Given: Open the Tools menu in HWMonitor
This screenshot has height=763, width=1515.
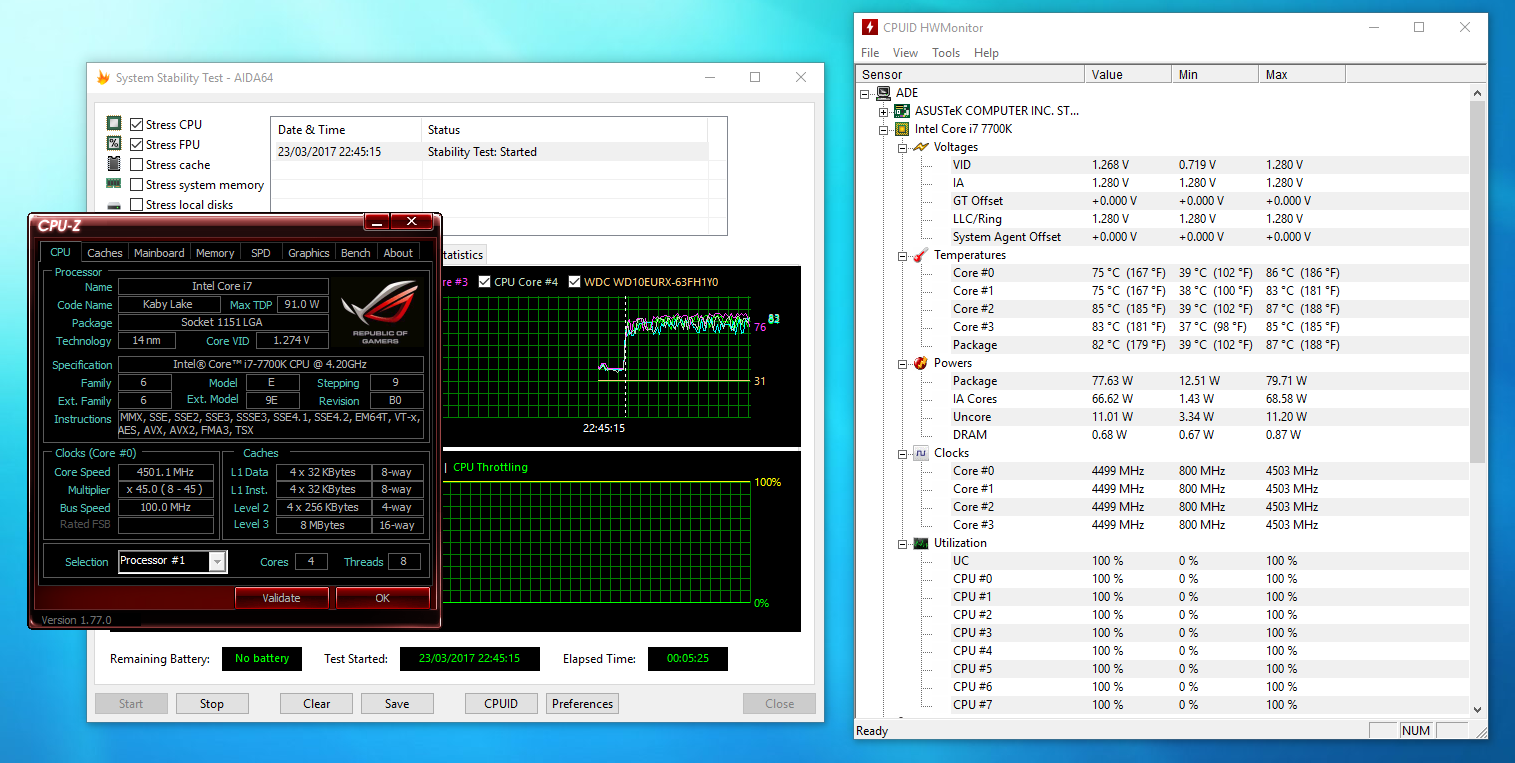Looking at the screenshot, I should pos(946,53).
